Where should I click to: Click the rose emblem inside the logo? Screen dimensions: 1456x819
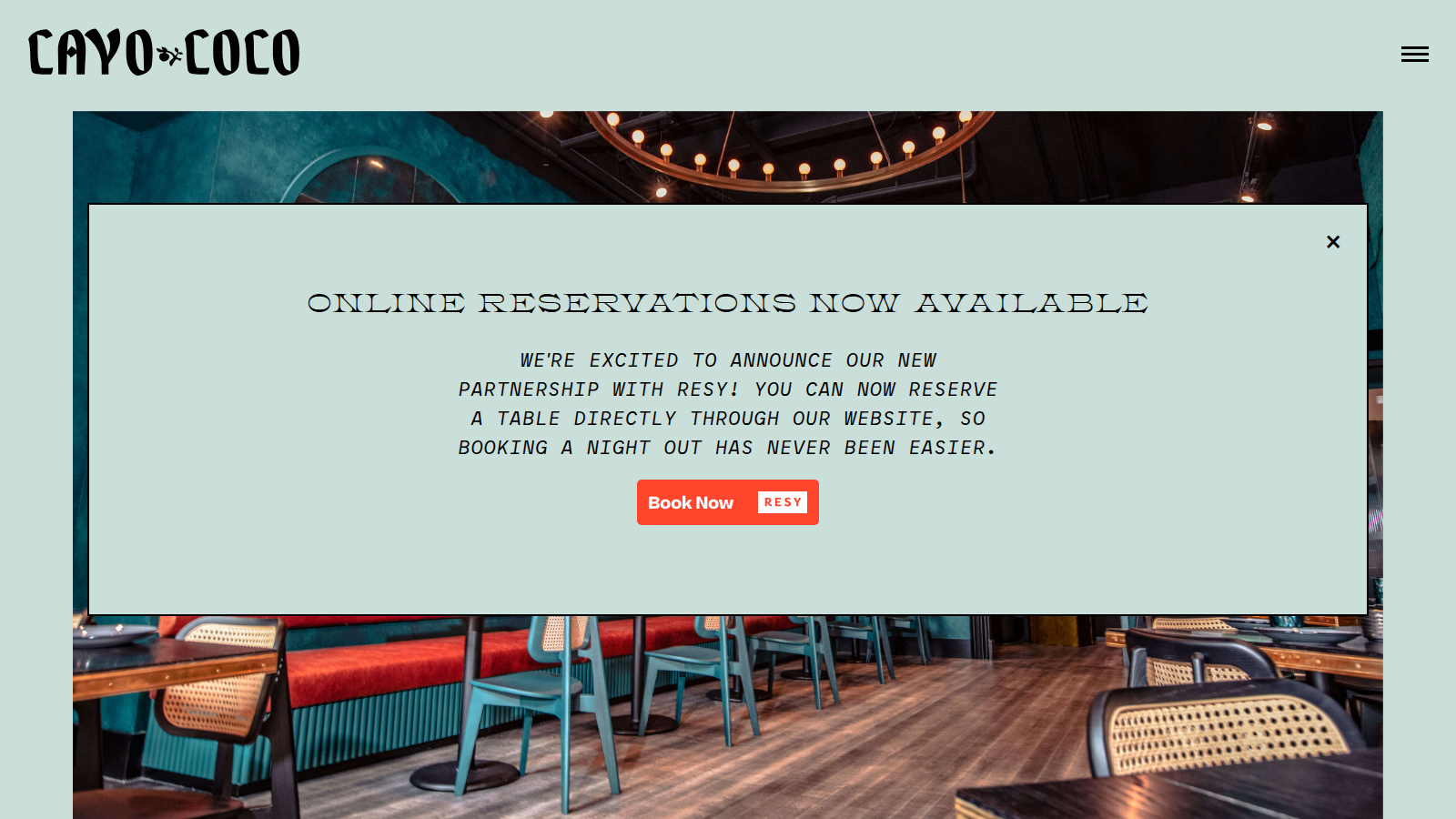tap(169, 55)
